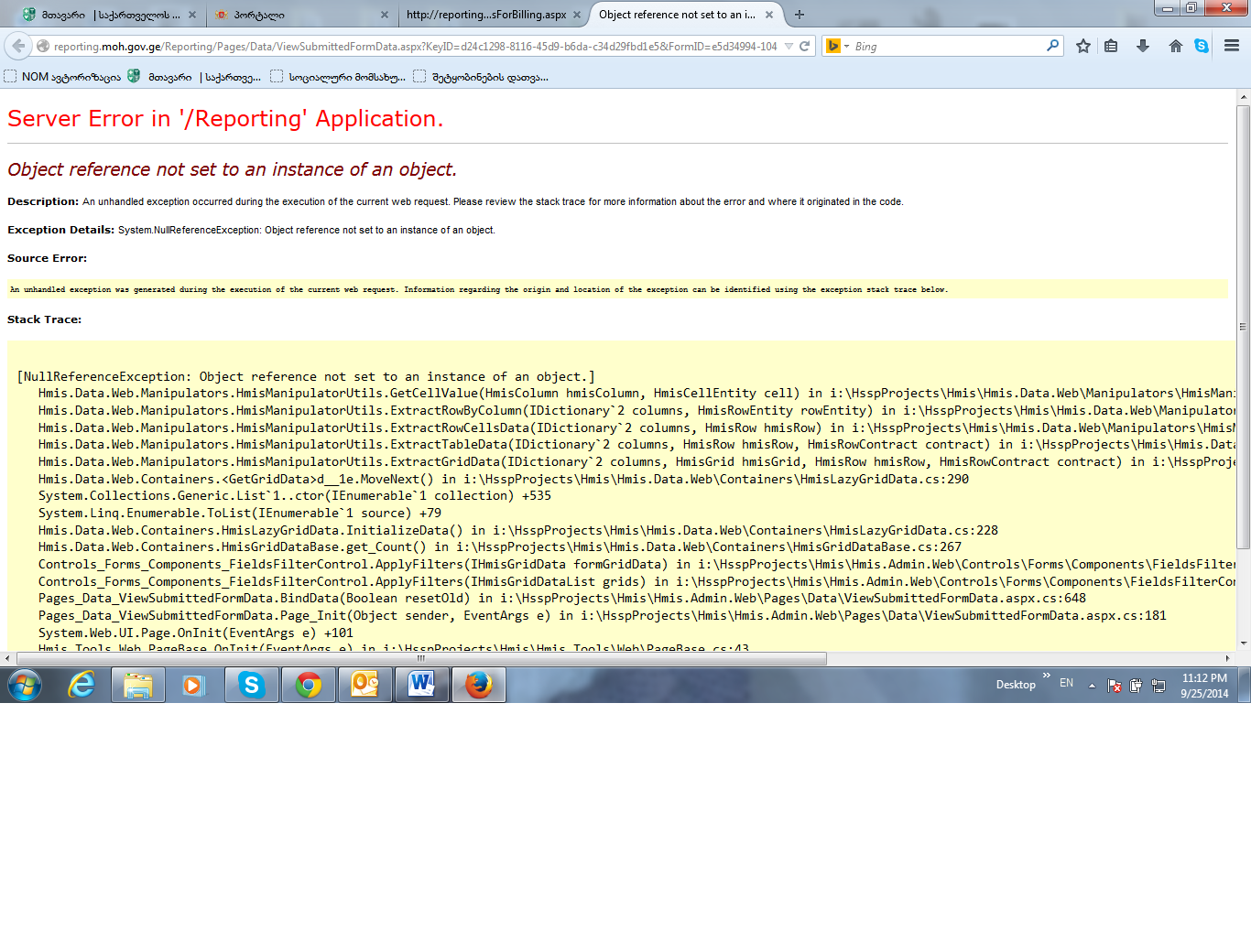
Task: Open the NOM ავტორიზაცია bookmark
Action: tap(62, 77)
